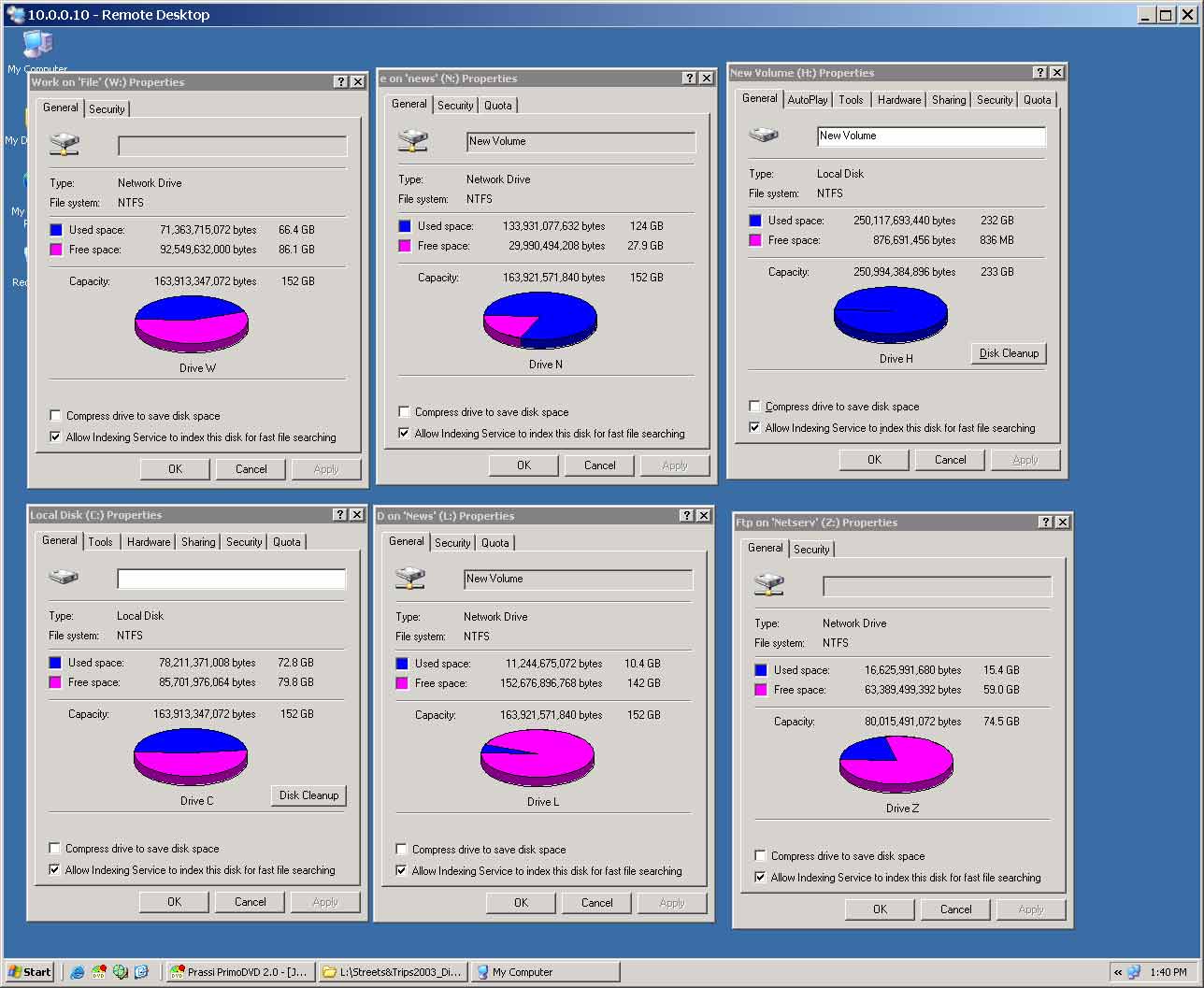The height and width of the screenshot is (988, 1204).
Task: Click the Drive Z network drive icon
Action: [x=769, y=586]
